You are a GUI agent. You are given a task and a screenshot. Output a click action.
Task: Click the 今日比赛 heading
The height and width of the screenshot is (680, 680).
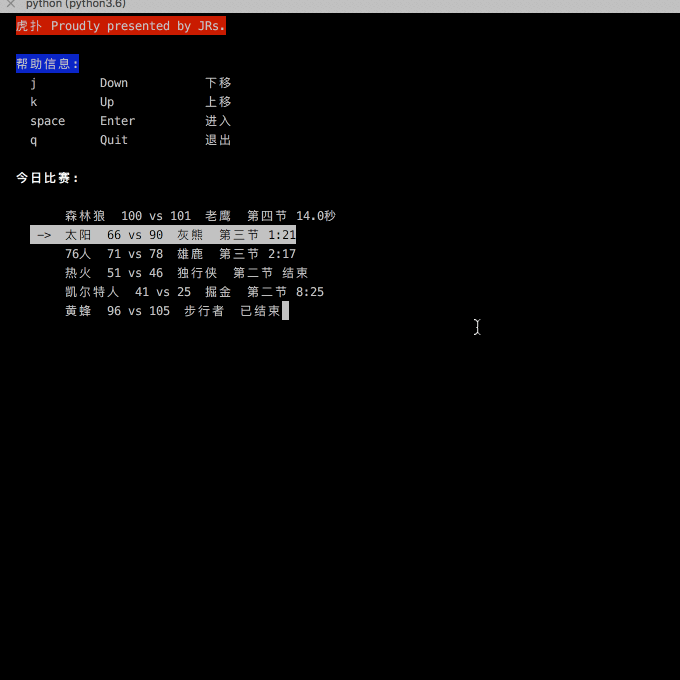[x=47, y=178]
